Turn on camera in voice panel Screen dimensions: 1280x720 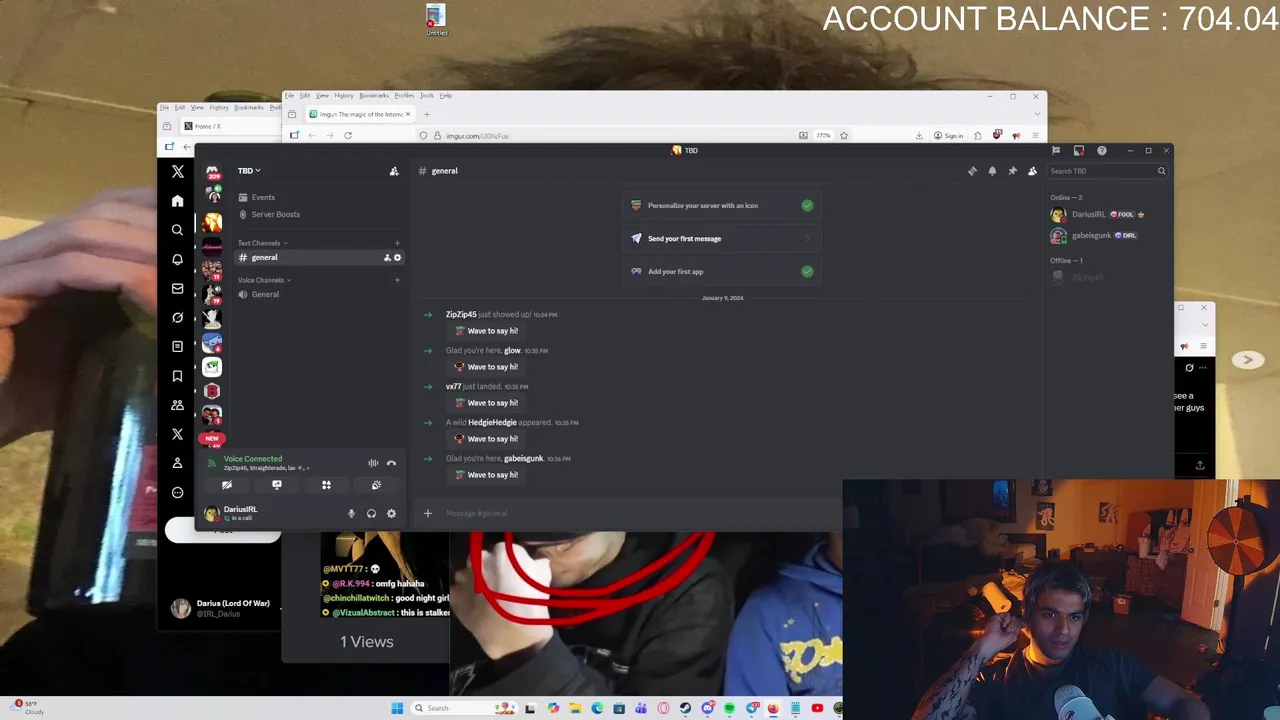coord(227,485)
